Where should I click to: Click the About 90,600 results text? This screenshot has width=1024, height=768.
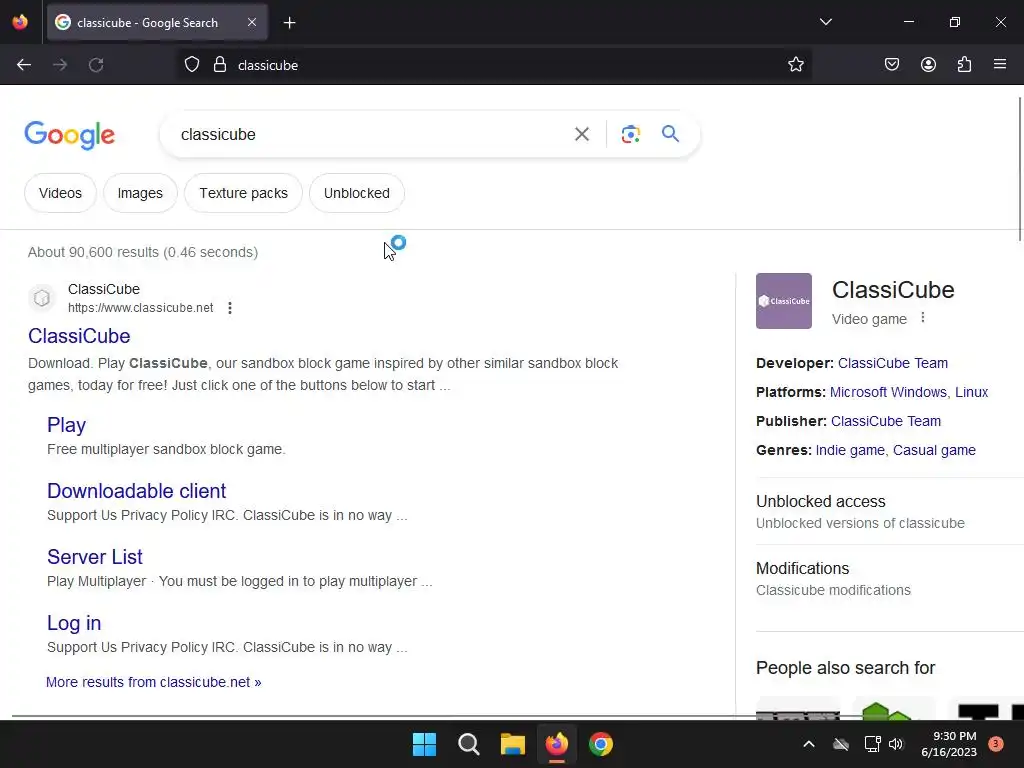click(143, 252)
